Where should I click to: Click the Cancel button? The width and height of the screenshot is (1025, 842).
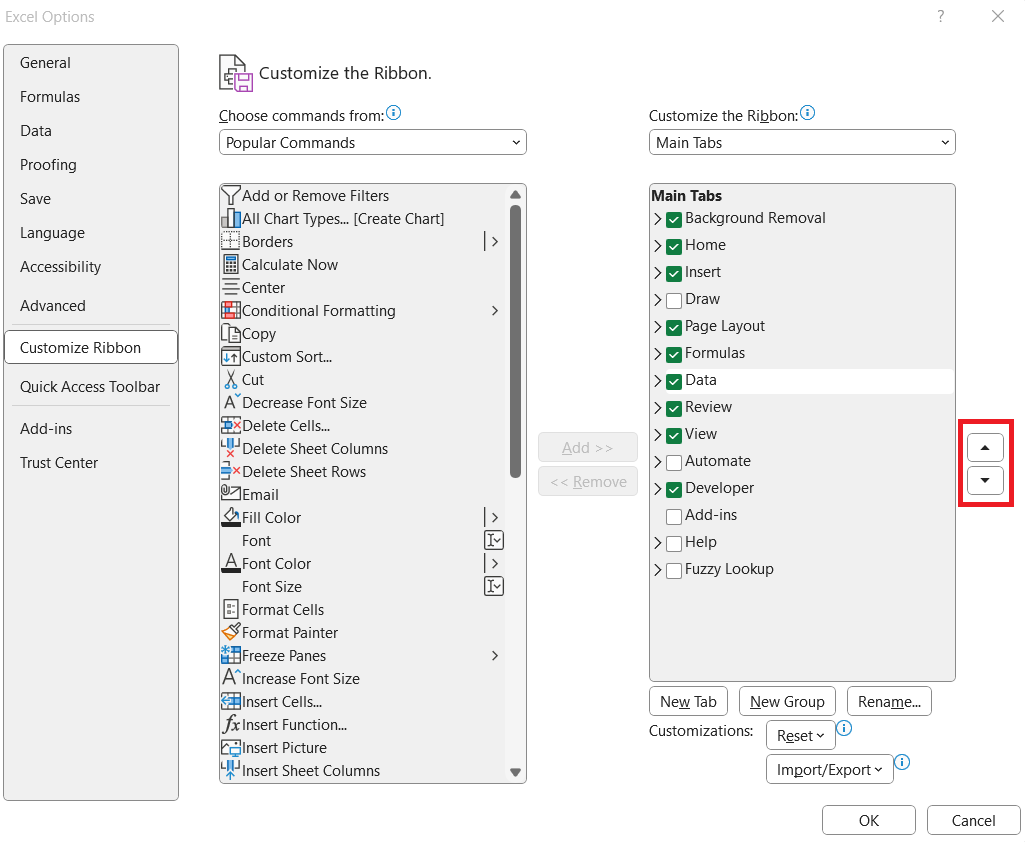coord(973,820)
